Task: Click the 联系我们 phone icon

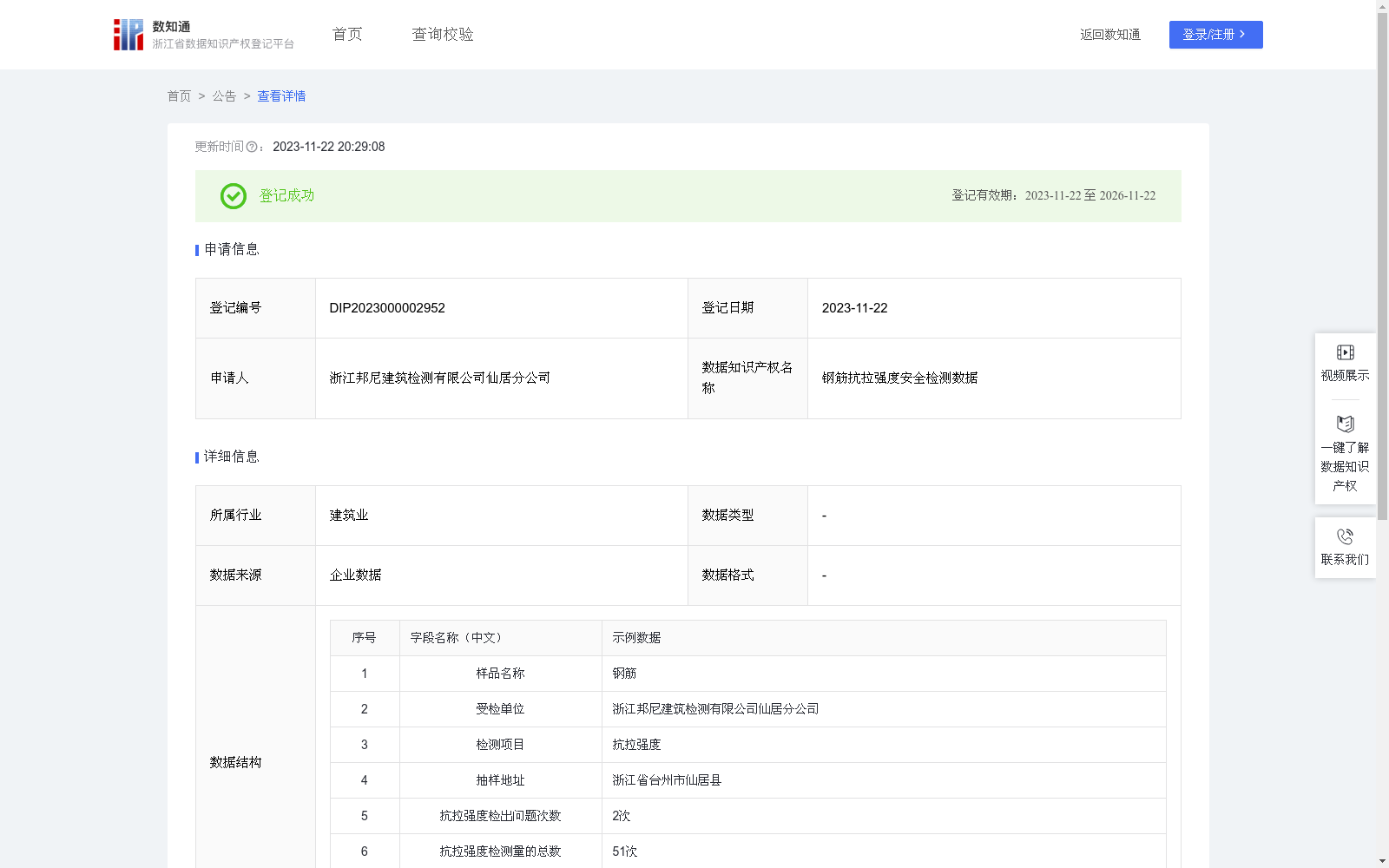Action: click(x=1345, y=536)
